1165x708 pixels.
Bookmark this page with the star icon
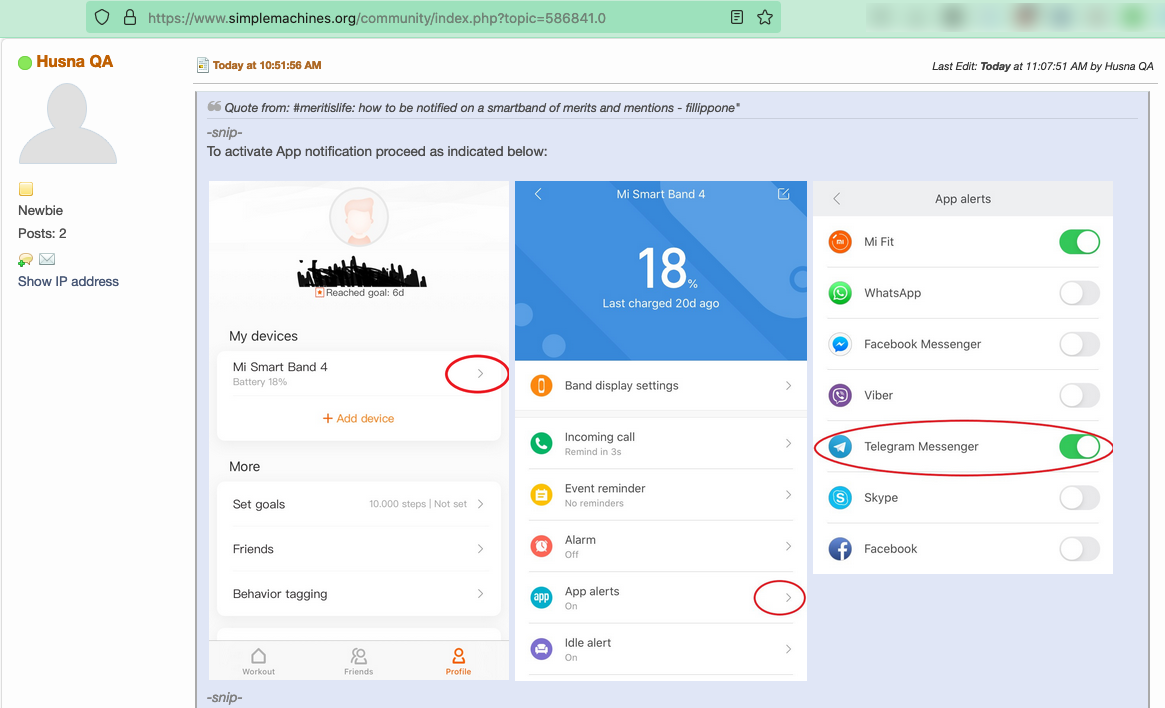click(765, 17)
